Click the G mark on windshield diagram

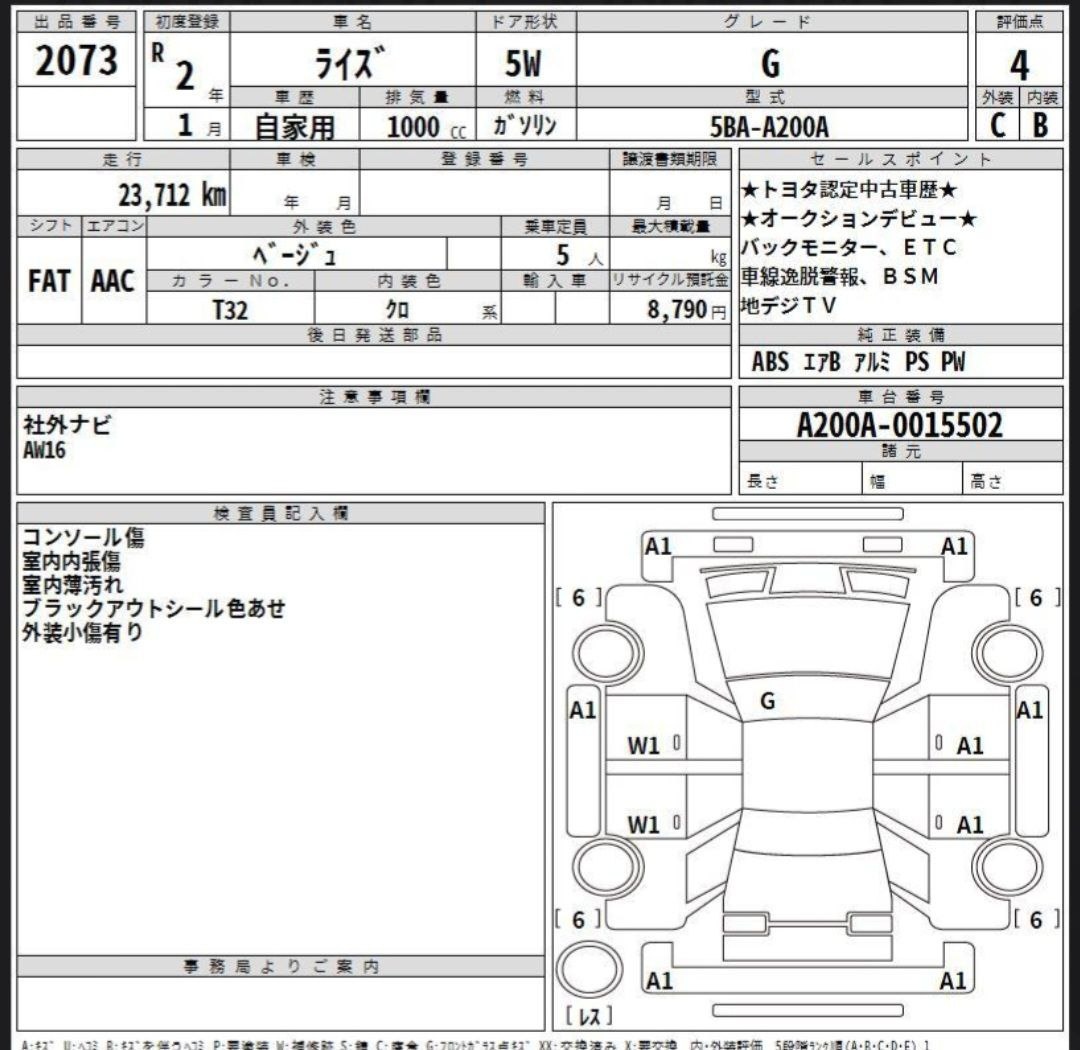(767, 701)
